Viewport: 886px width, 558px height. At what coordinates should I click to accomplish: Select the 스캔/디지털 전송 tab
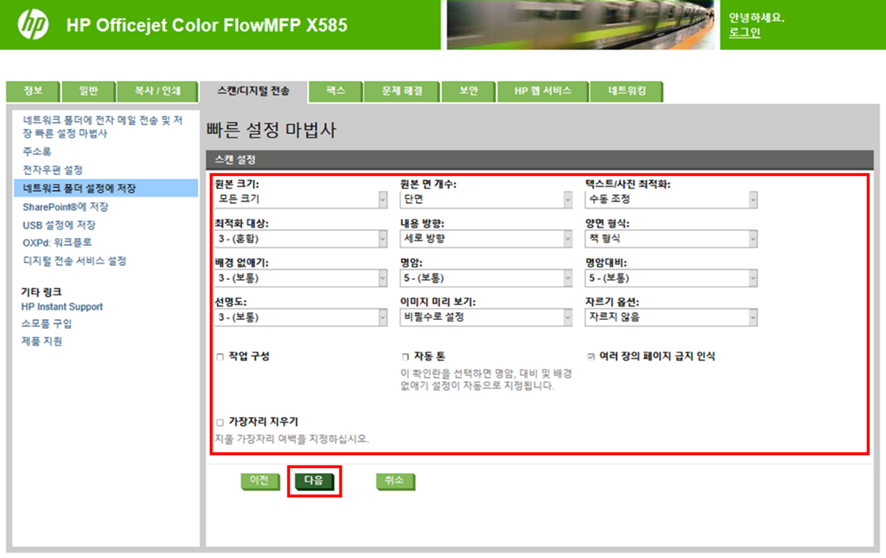coord(254,91)
